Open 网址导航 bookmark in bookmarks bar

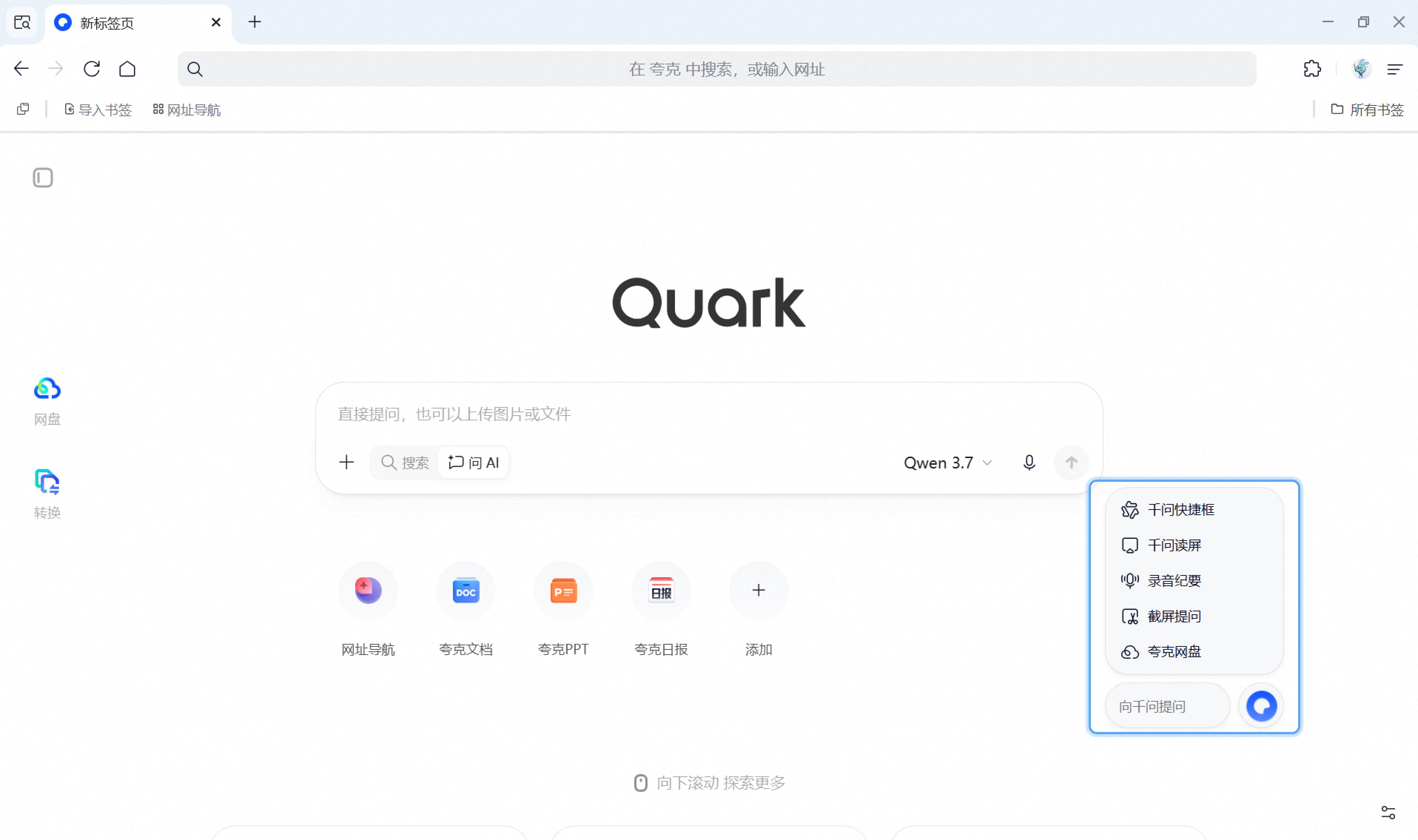click(x=187, y=110)
